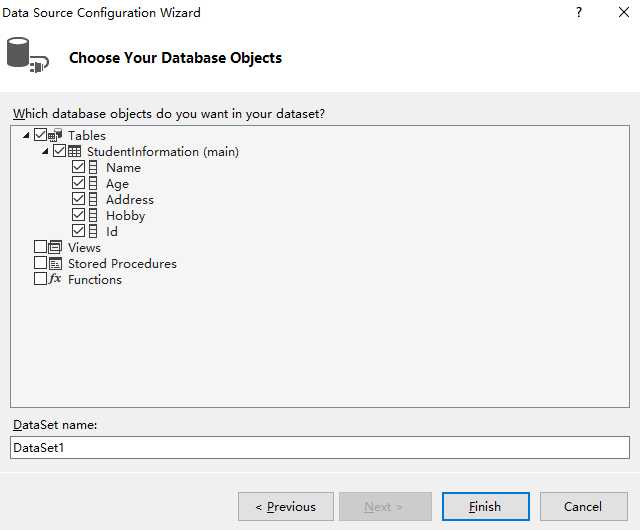Viewport: 640px width, 530px height.
Task: Click the Tables node database icon
Action: (x=55, y=135)
